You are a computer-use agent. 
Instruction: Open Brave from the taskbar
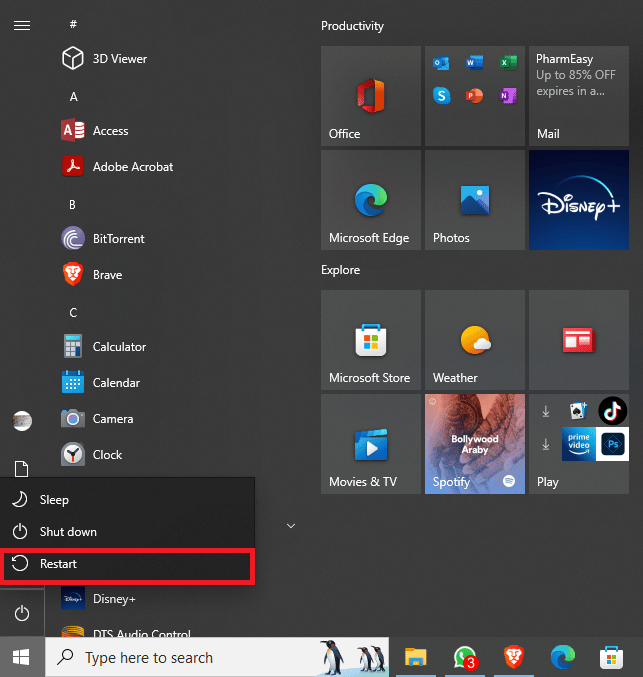[x=513, y=657]
